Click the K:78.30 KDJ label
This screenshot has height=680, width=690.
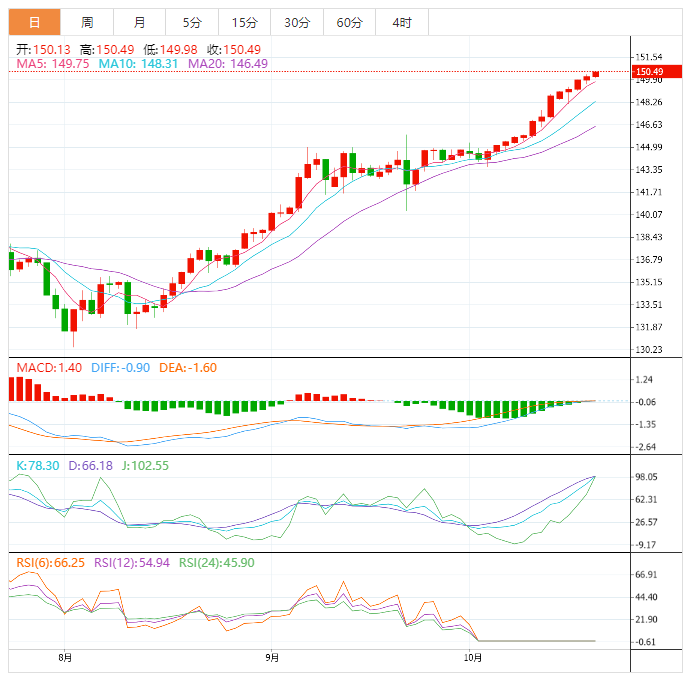tap(38, 466)
